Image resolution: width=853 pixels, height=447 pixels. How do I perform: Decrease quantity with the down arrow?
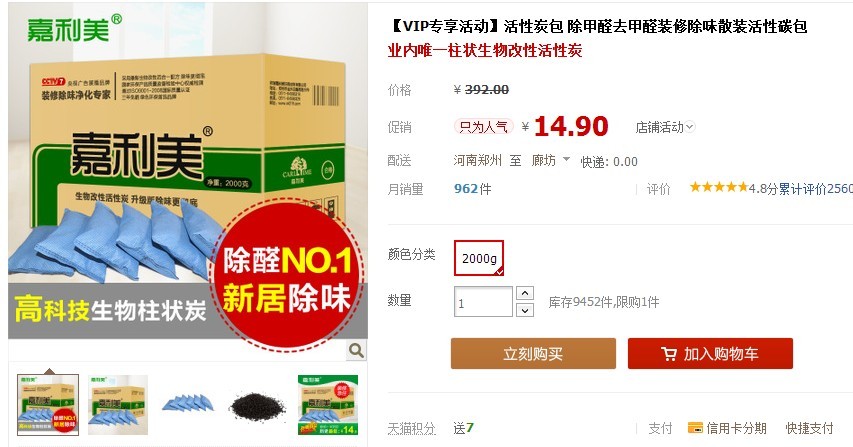point(524,311)
